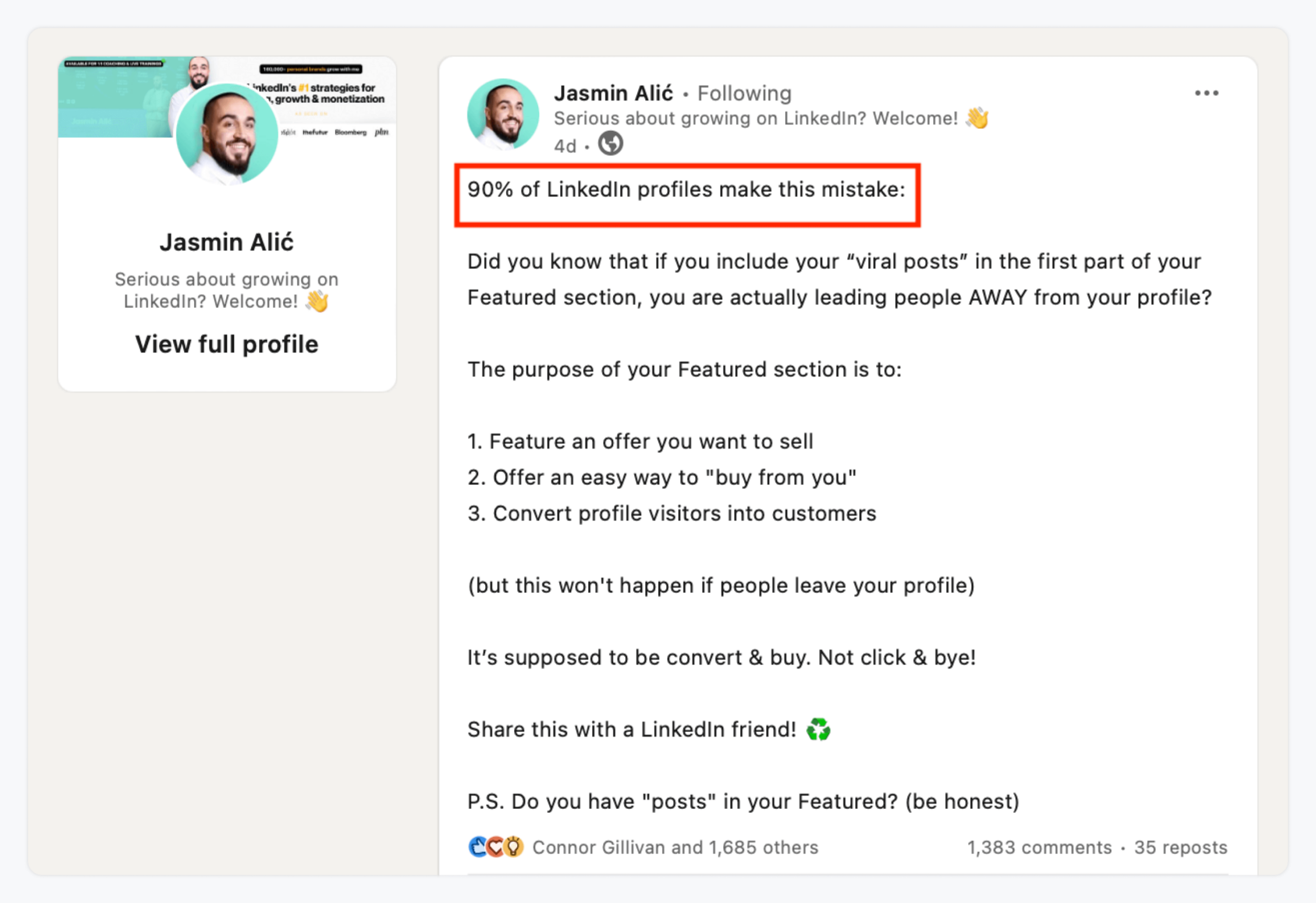Click Jasmin Alić name in post header
This screenshot has height=903, width=1316.
[x=613, y=94]
